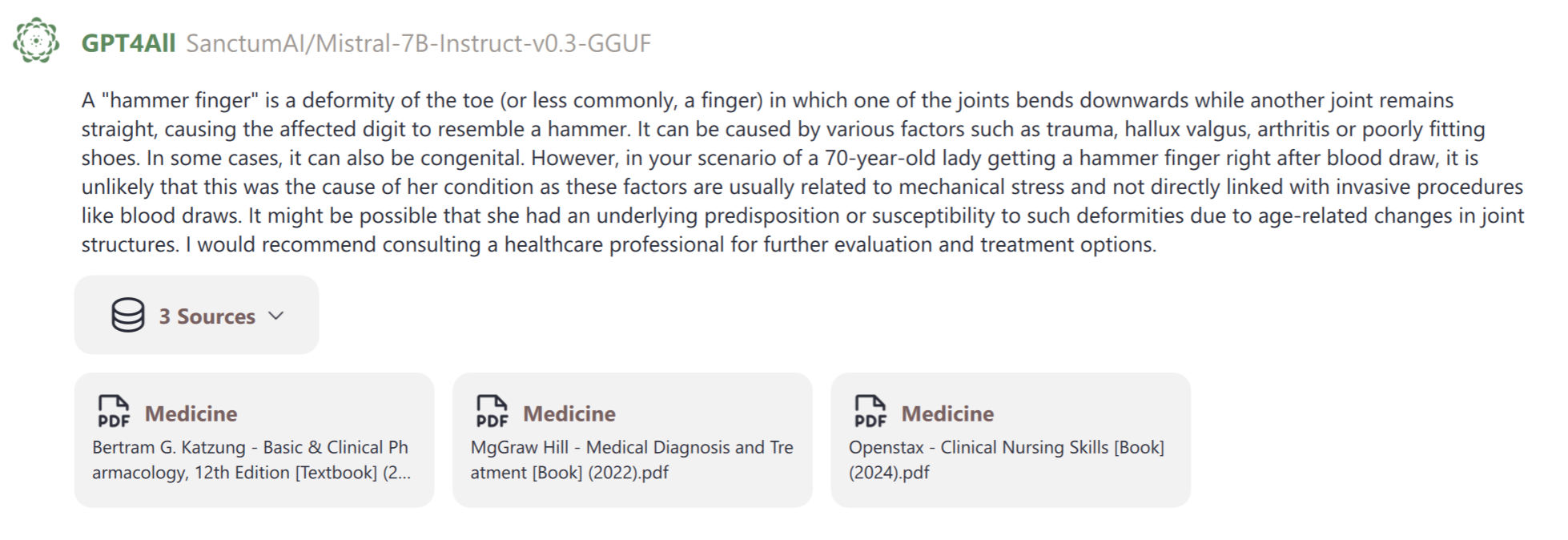Select the Medicine heading on the Katzung card

191,413
